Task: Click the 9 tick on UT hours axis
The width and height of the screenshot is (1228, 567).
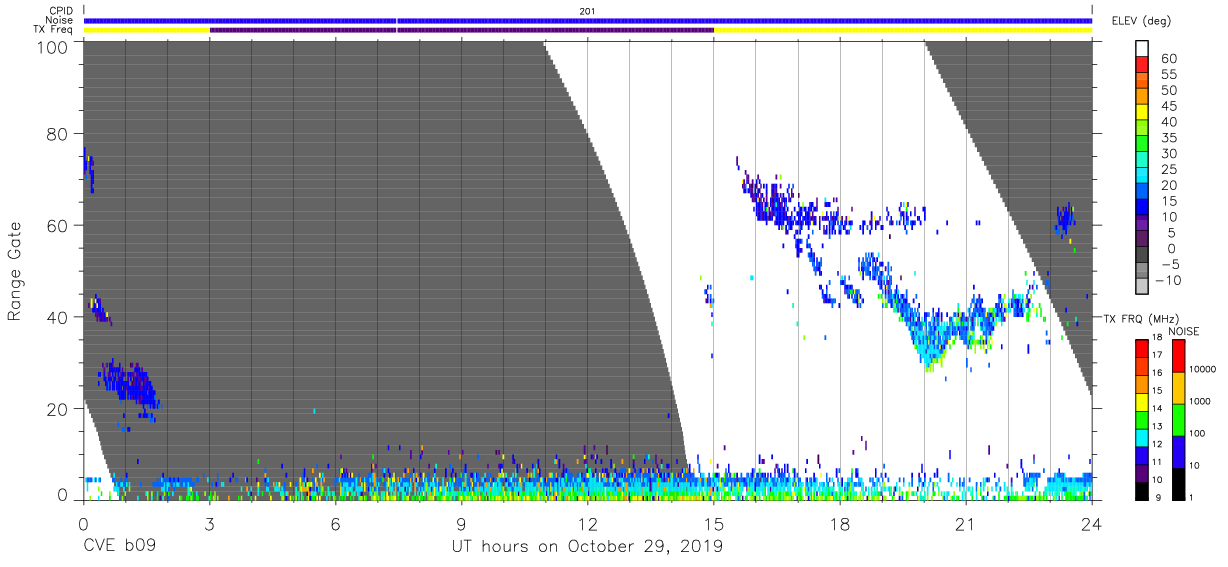Action: pyautogui.click(x=461, y=523)
